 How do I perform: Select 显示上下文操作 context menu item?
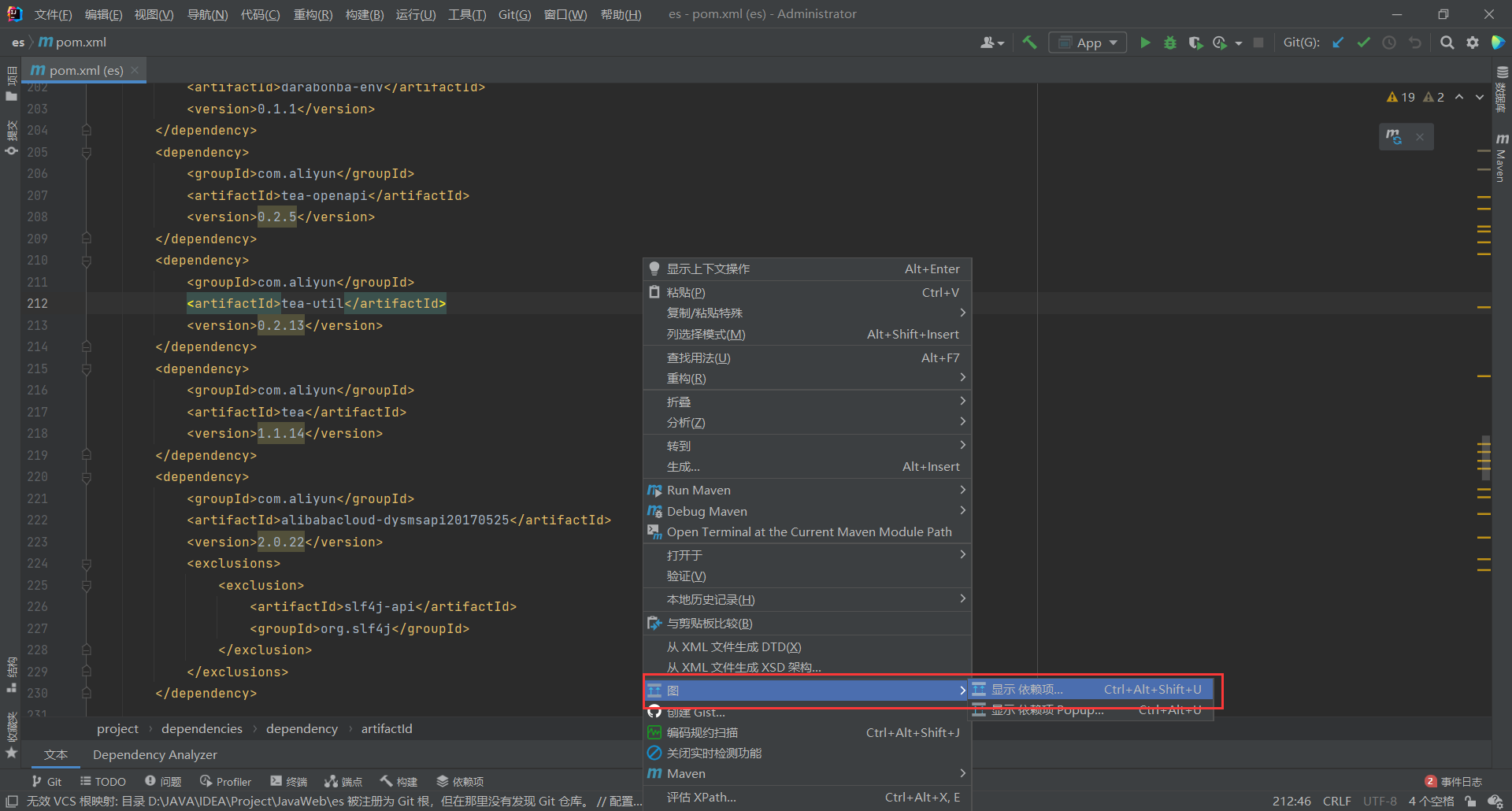[x=807, y=268]
